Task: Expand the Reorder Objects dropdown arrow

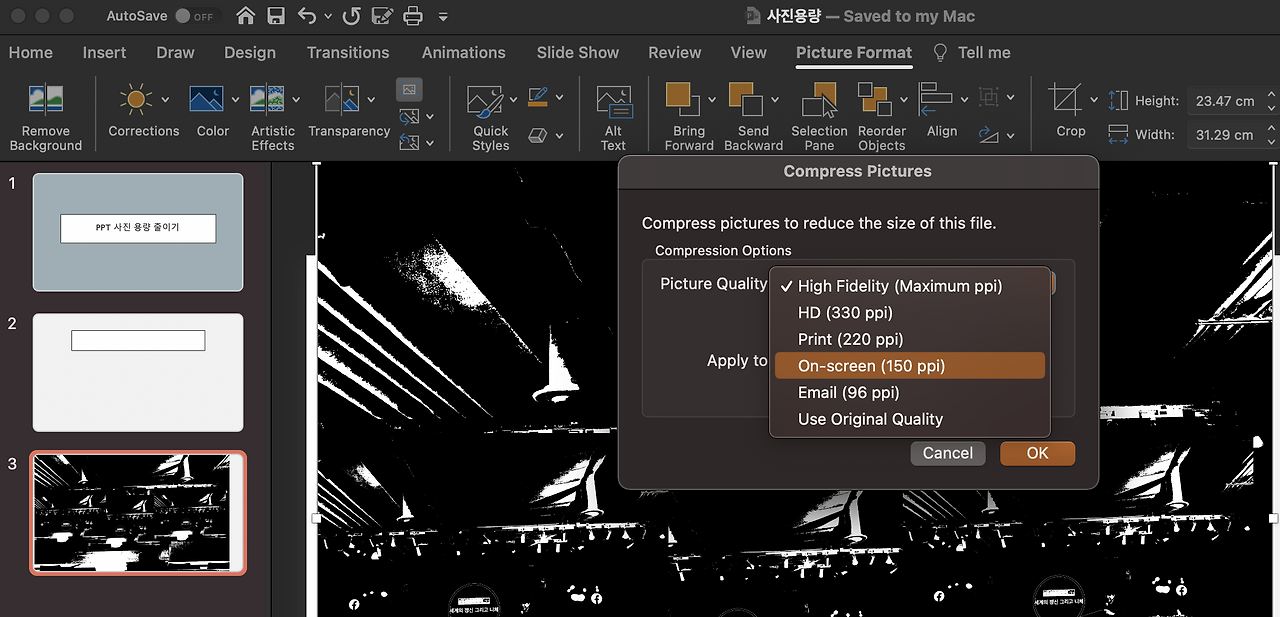Action: tap(904, 99)
